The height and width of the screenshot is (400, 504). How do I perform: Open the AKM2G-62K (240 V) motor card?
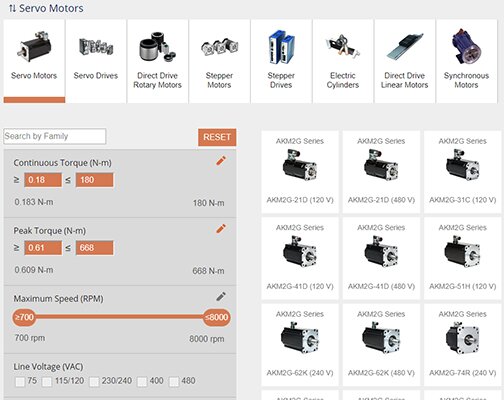[x=300, y=345]
